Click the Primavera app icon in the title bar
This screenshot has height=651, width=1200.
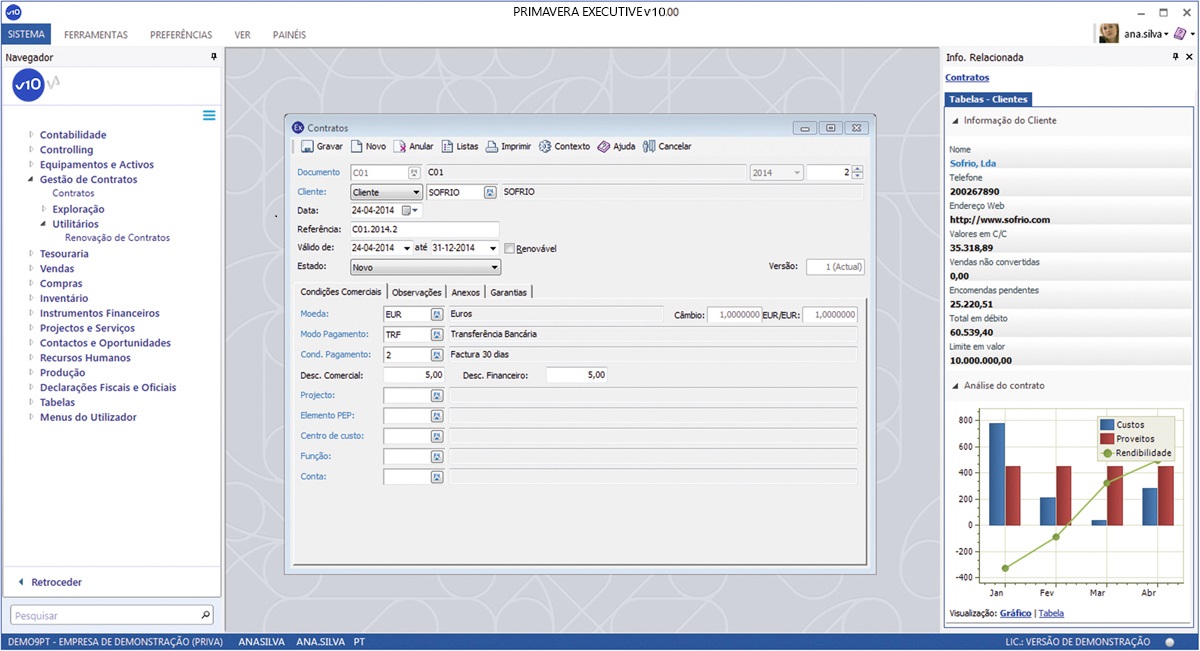click(12, 11)
